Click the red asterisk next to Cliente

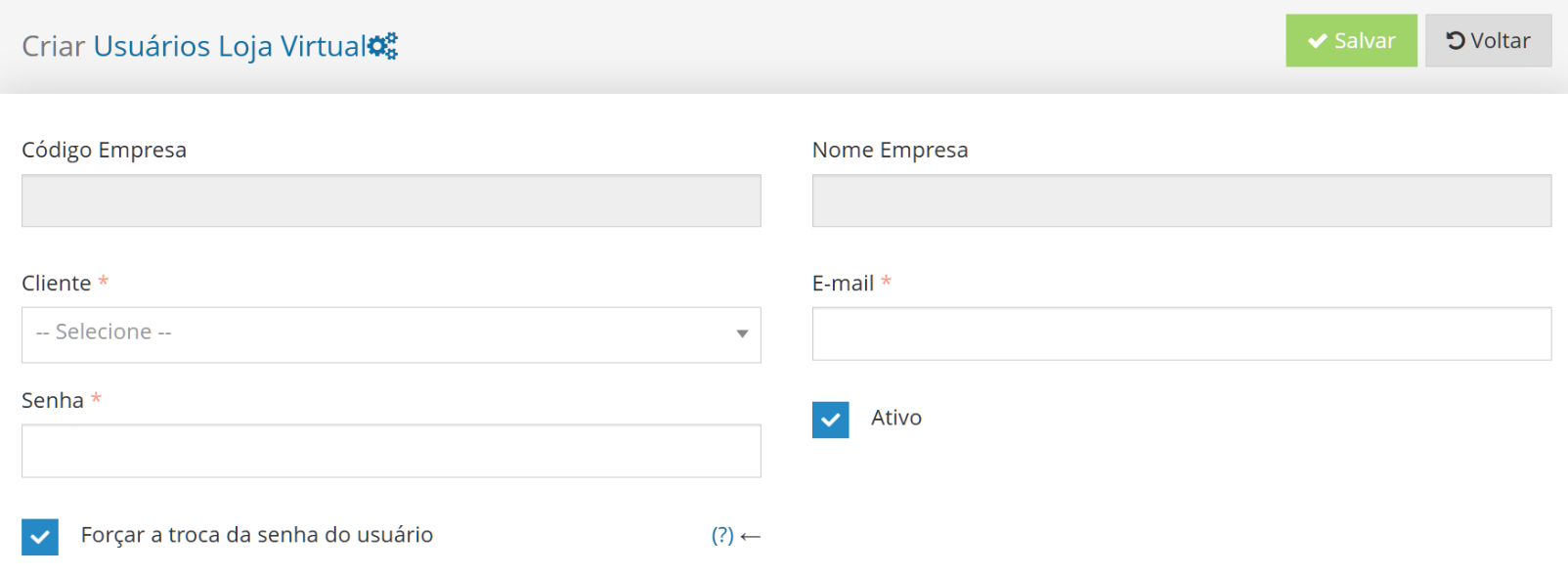[x=103, y=282]
